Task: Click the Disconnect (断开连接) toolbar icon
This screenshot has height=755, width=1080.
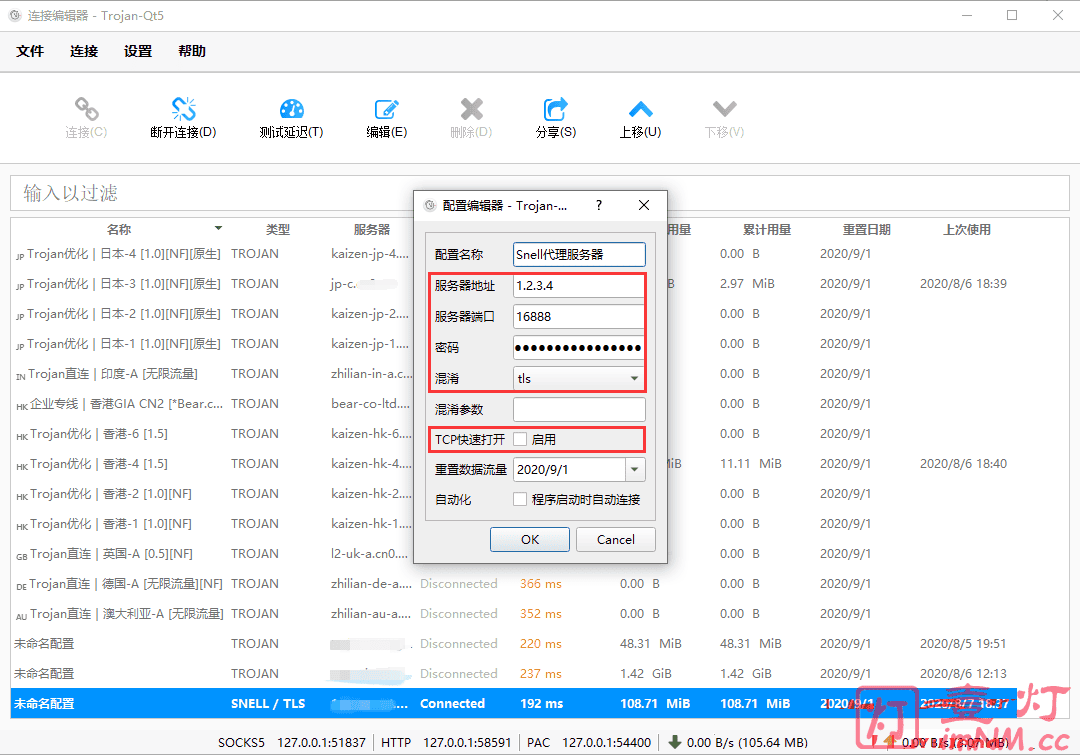Action: pos(183,109)
